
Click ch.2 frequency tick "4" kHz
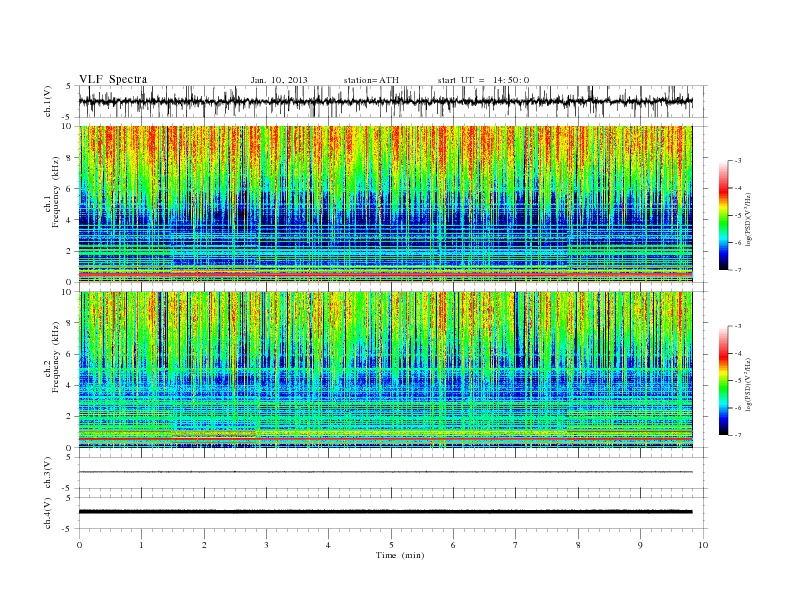coord(69,386)
